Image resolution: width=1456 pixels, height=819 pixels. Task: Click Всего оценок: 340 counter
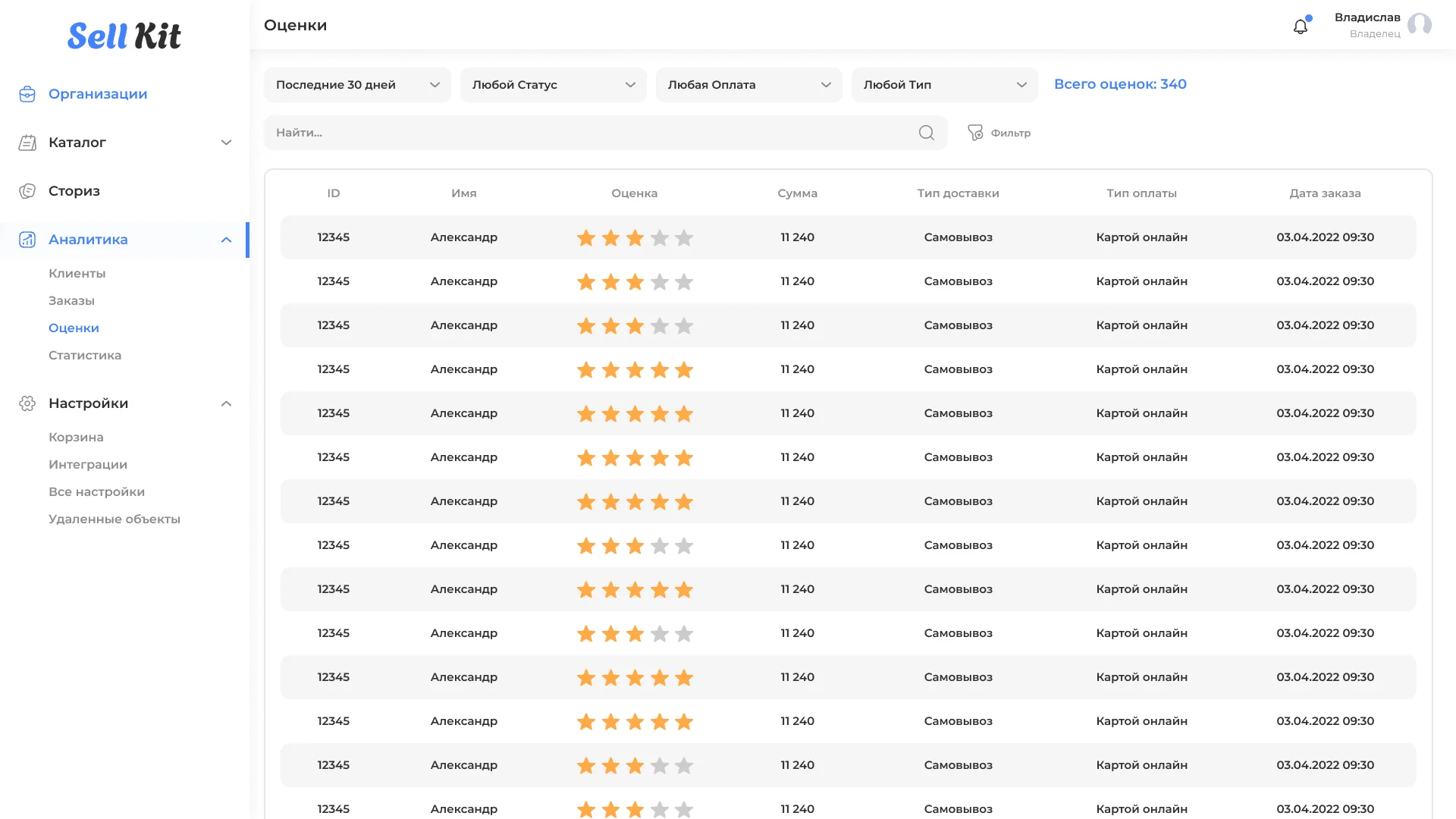click(x=1120, y=84)
